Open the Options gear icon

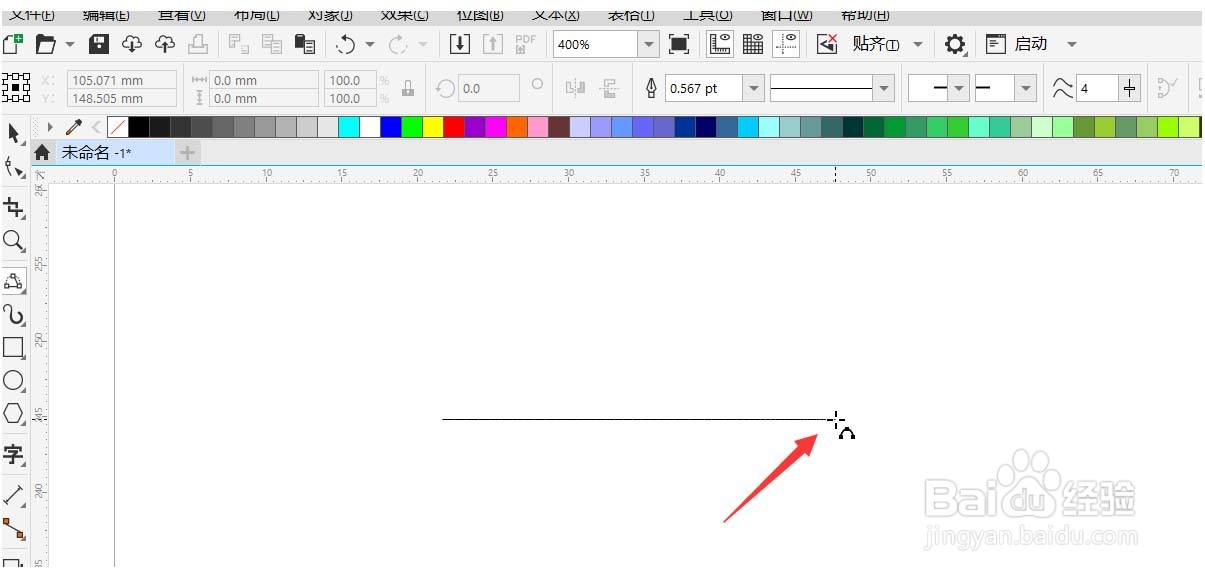click(x=955, y=44)
